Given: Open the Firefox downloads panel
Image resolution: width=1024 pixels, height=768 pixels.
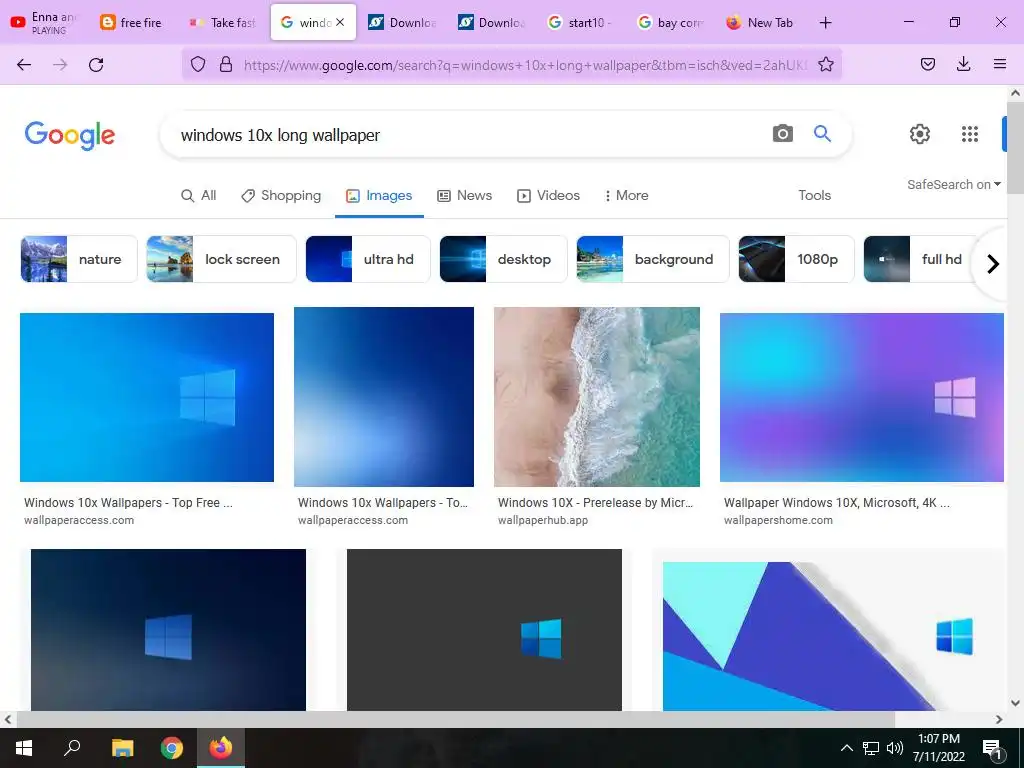Looking at the screenshot, I should point(963,64).
